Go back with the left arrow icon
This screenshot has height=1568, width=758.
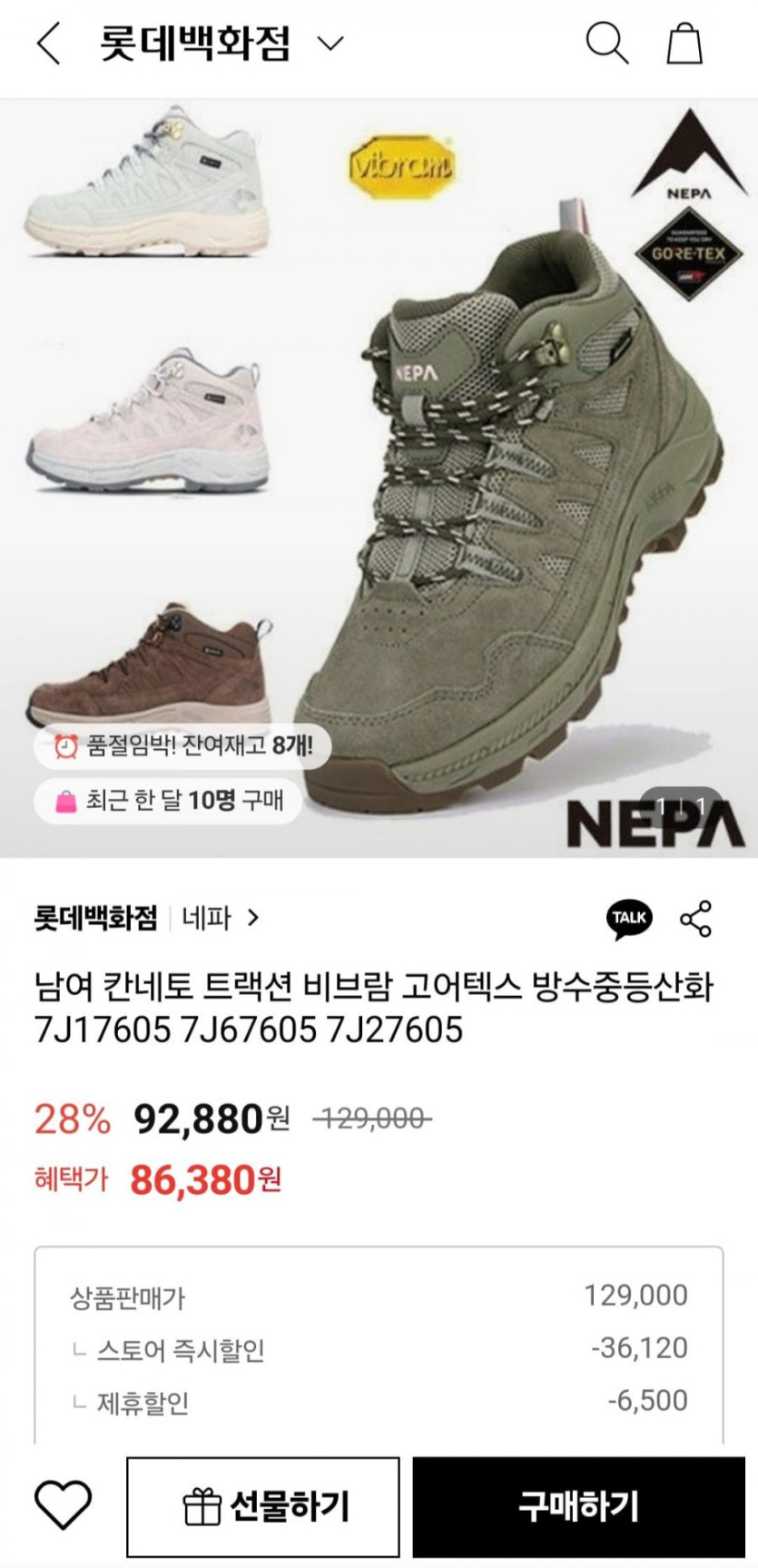[49, 43]
